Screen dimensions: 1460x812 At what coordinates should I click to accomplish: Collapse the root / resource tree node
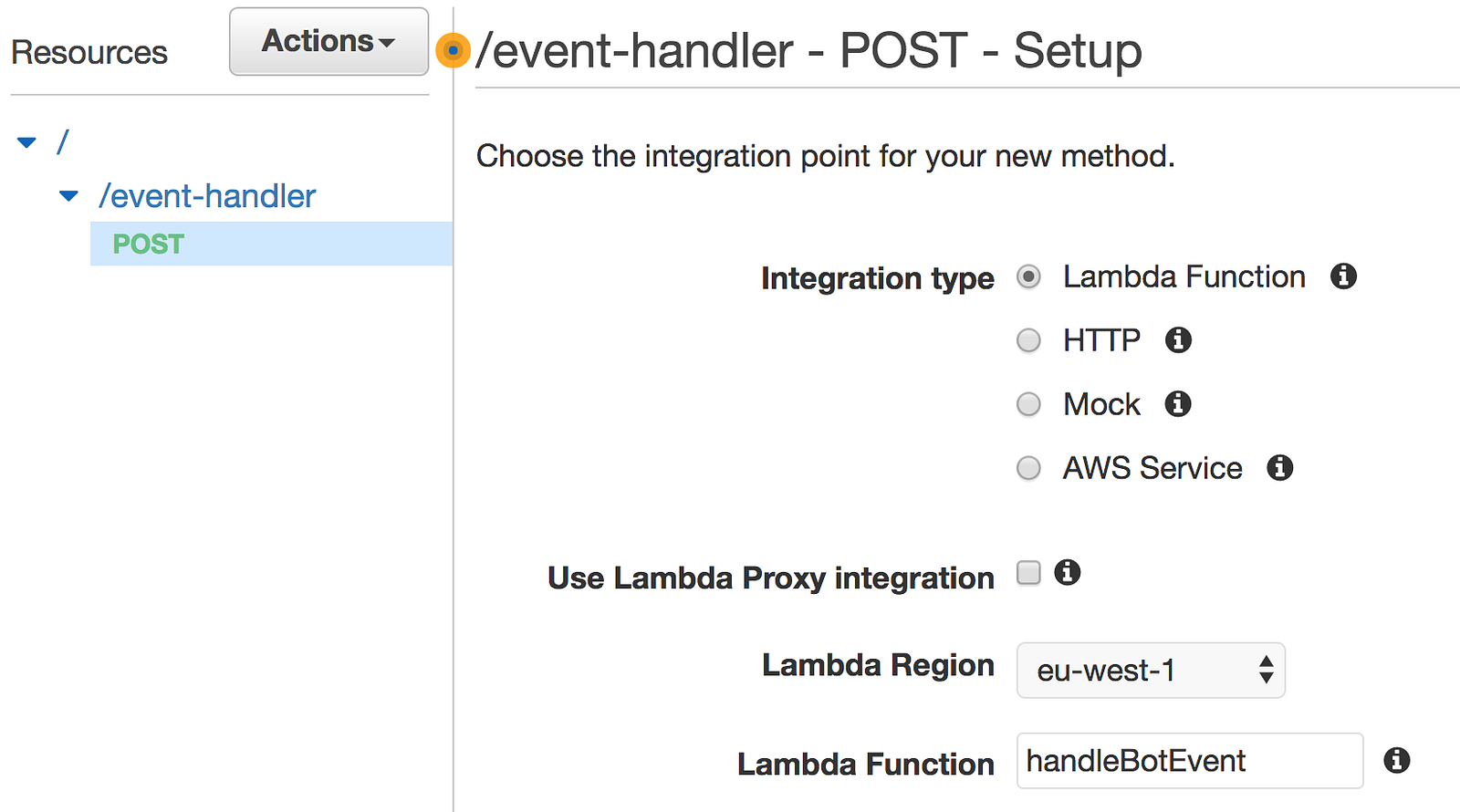(x=27, y=142)
